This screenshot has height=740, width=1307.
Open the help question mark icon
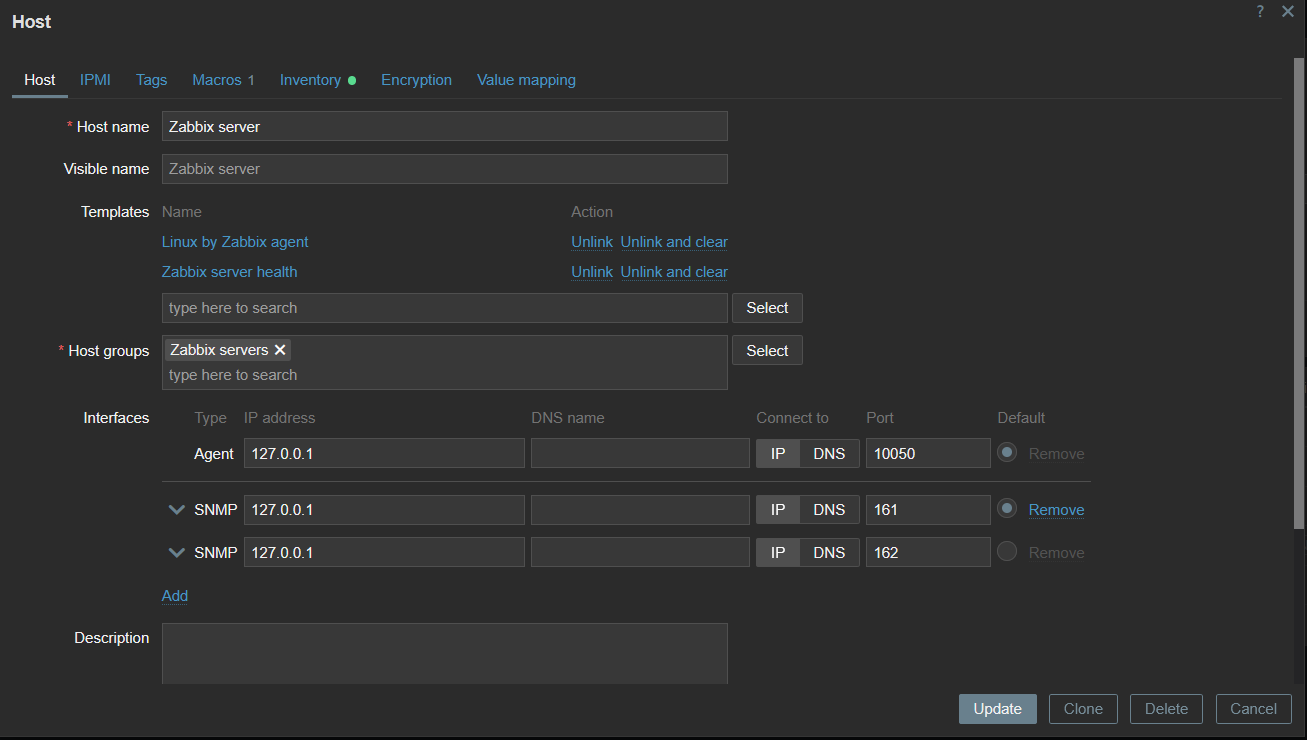tap(1260, 11)
